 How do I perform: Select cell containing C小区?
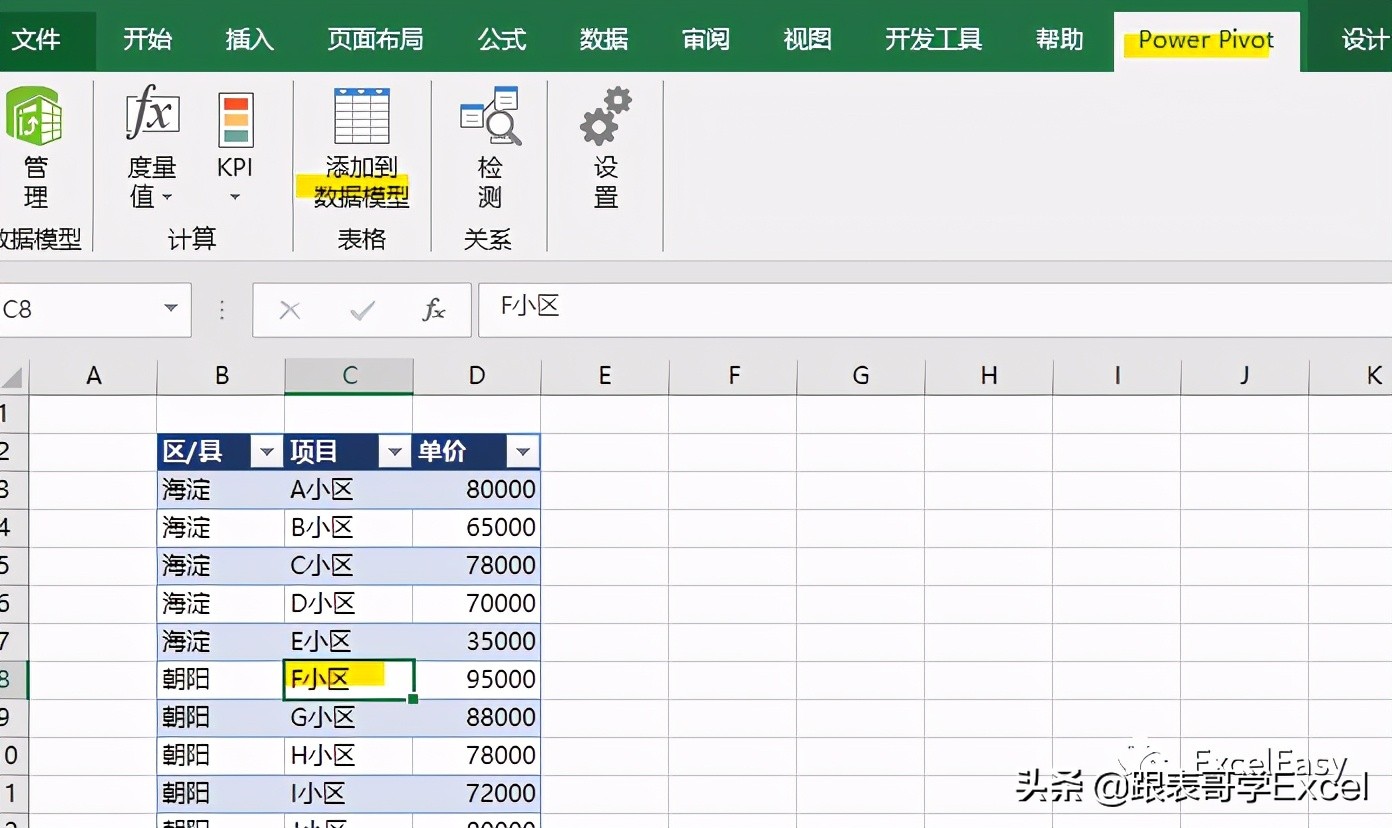point(349,566)
